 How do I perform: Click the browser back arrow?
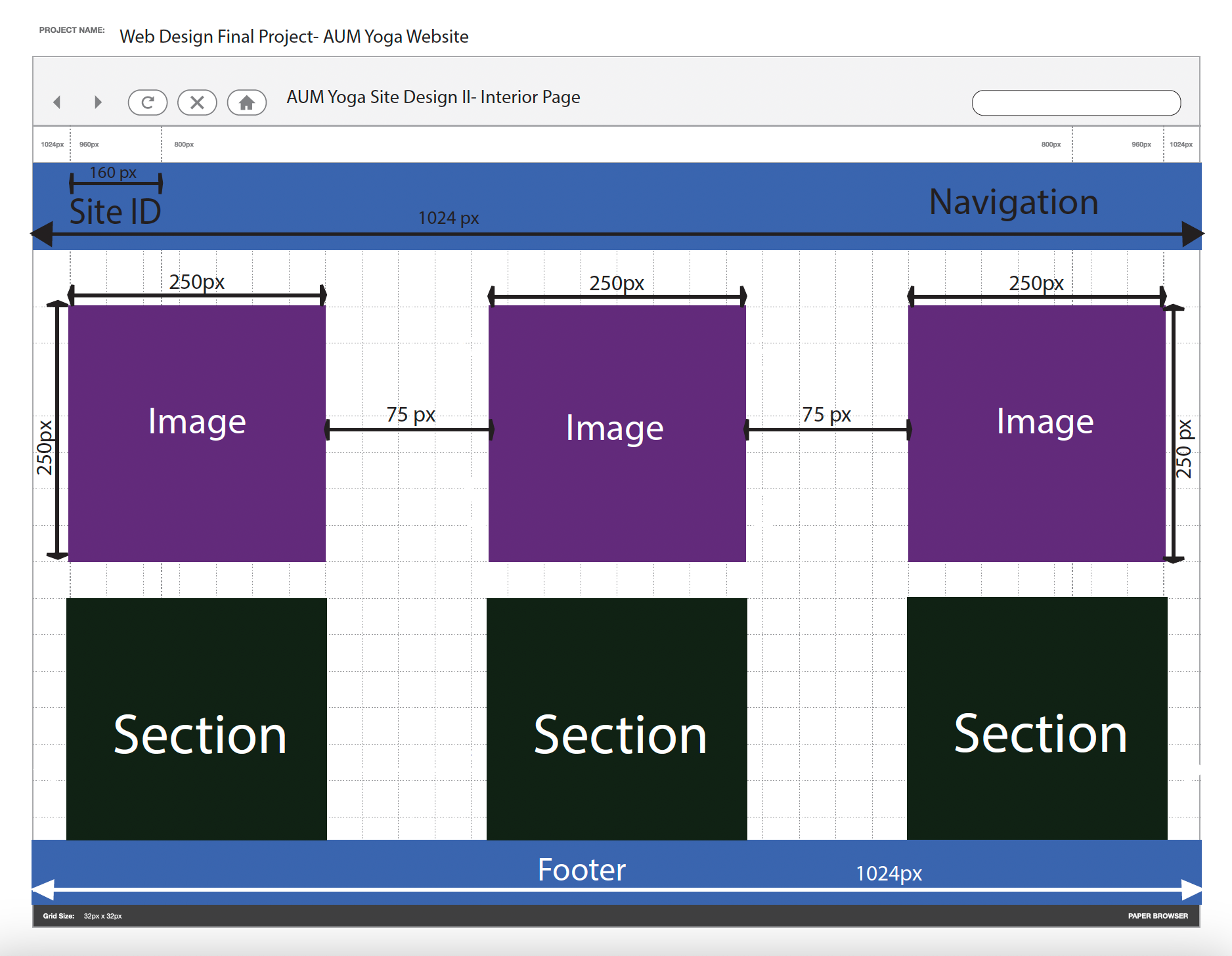pyautogui.click(x=57, y=102)
